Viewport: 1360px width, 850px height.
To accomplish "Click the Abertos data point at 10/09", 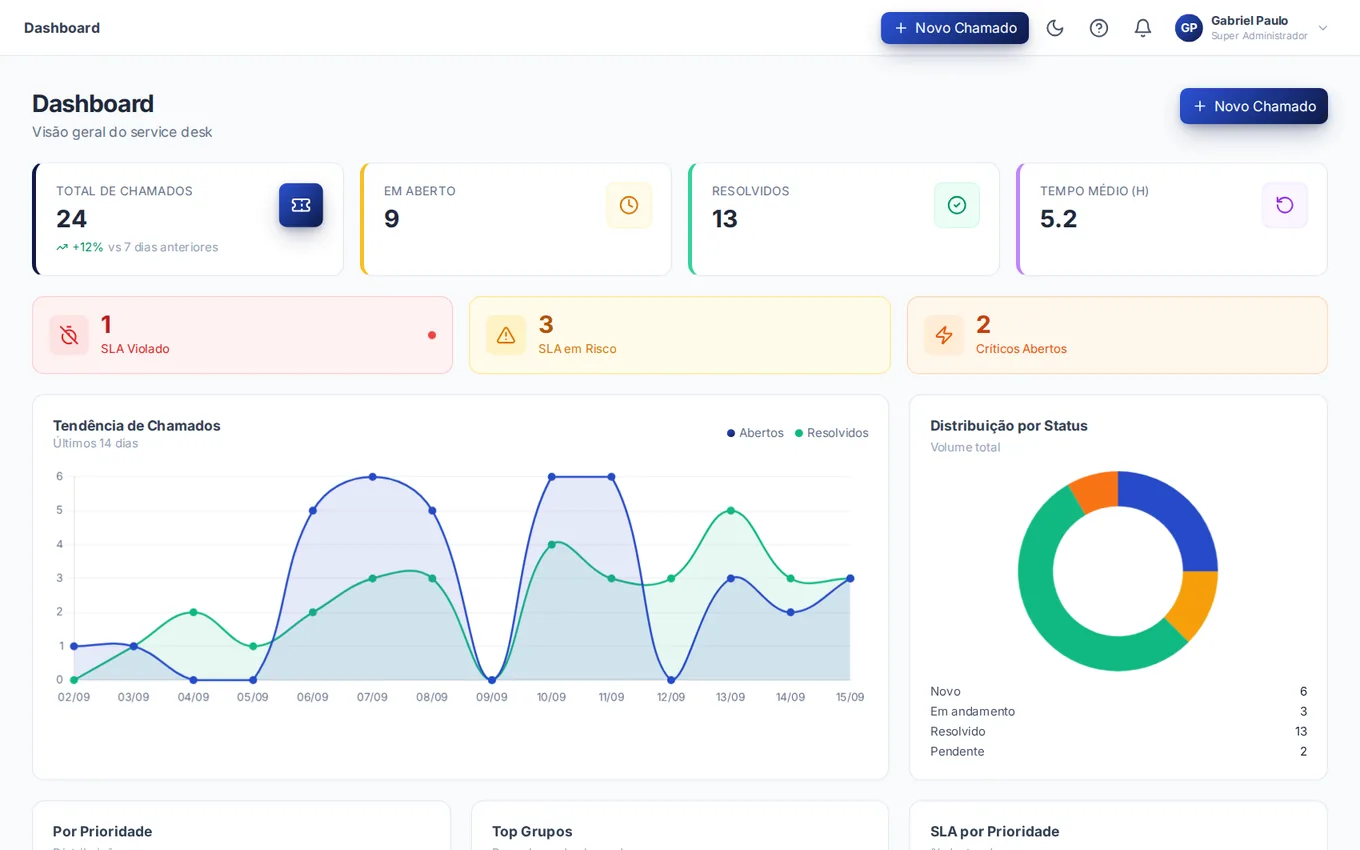I will coord(551,477).
